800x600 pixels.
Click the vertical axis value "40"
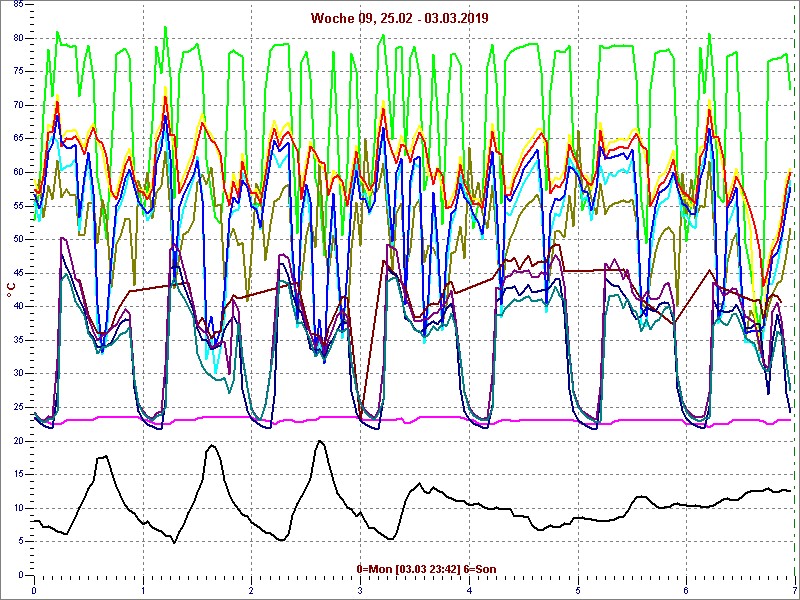point(18,306)
